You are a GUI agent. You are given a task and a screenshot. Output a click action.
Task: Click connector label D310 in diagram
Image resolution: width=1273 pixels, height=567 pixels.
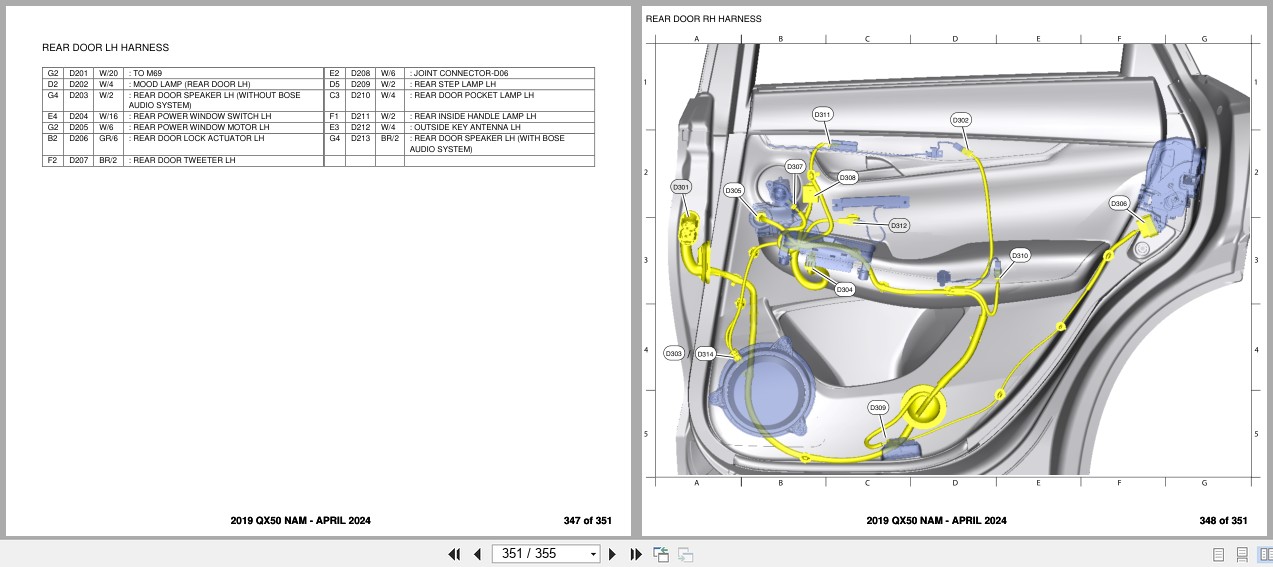click(1019, 256)
